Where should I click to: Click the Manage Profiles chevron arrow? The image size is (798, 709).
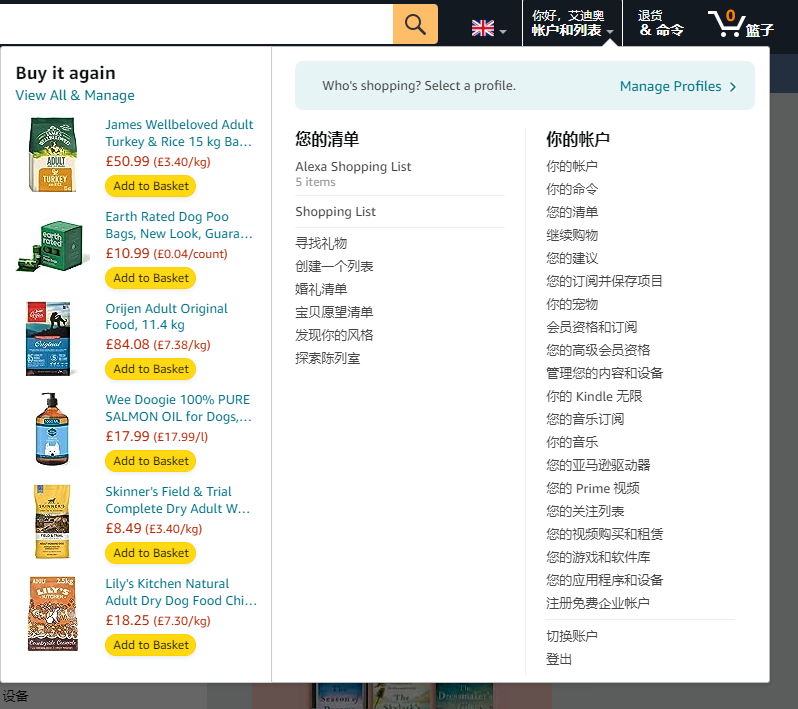(x=733, y=87)
